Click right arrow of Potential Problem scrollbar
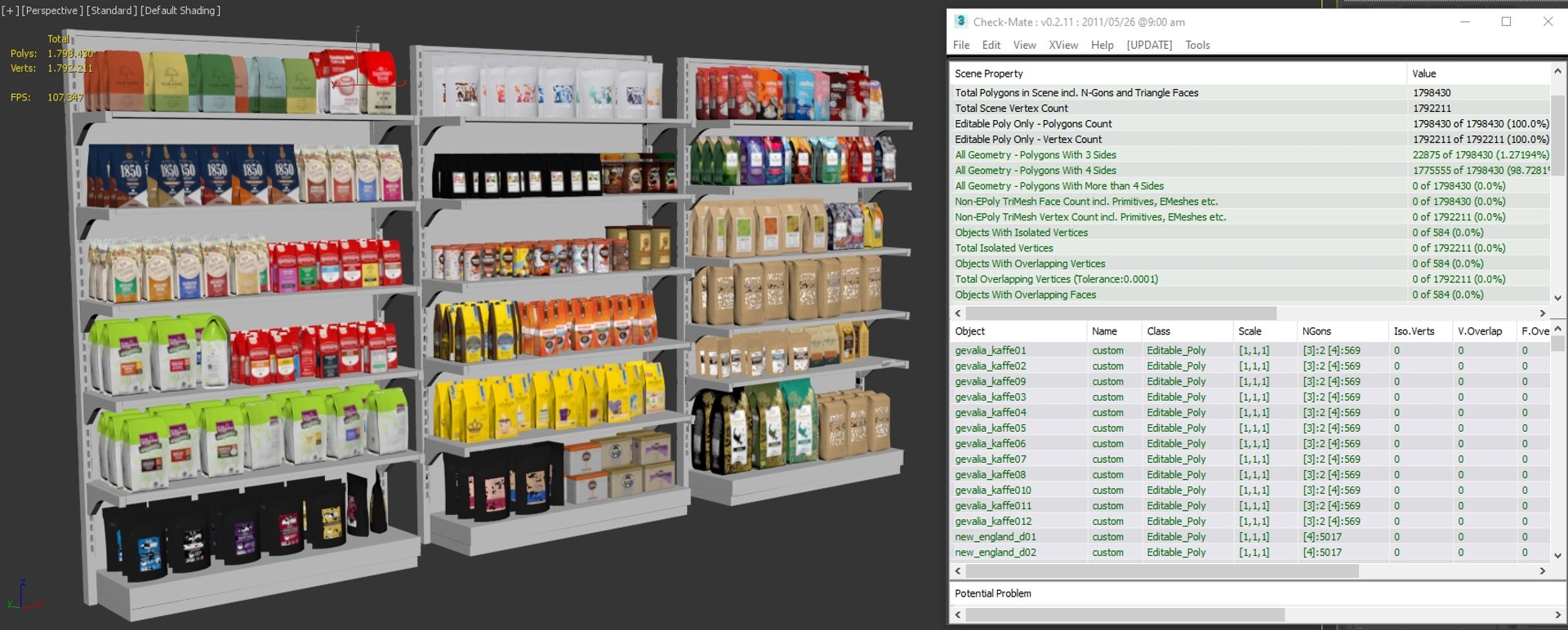Screen dimensions: 1568x630 1557,614
